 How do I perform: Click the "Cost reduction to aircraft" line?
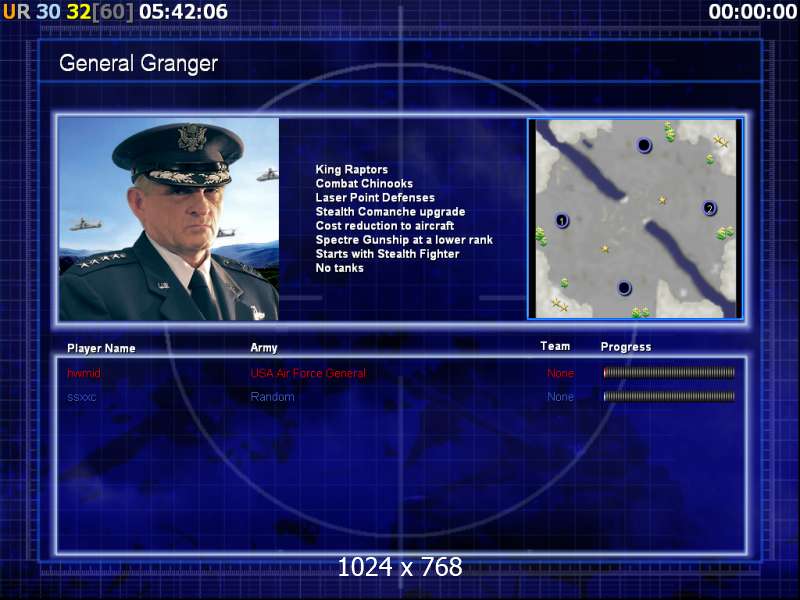(385, 226)
